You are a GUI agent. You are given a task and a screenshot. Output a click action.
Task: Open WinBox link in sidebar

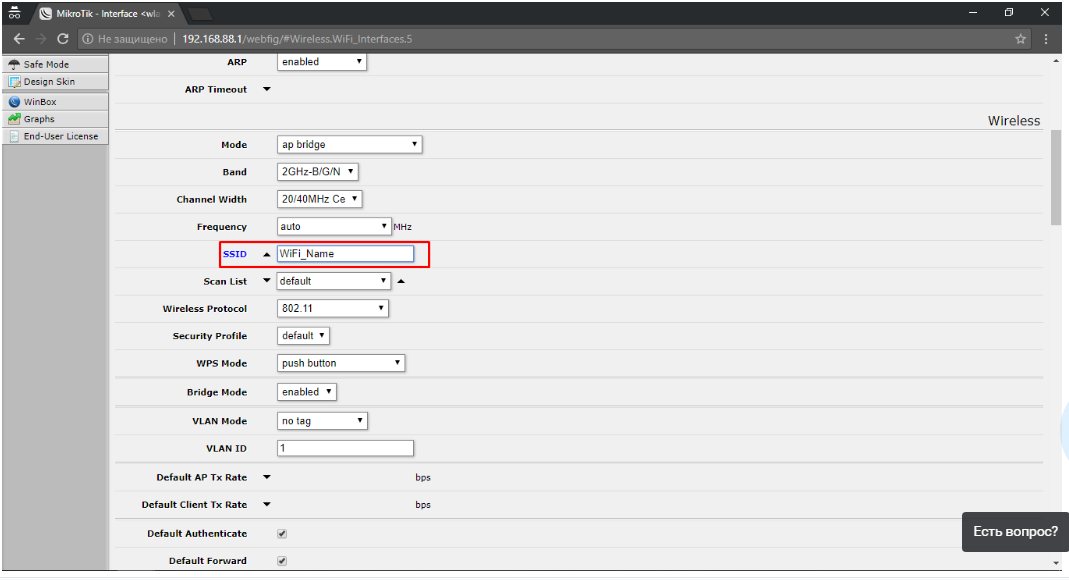55,102
